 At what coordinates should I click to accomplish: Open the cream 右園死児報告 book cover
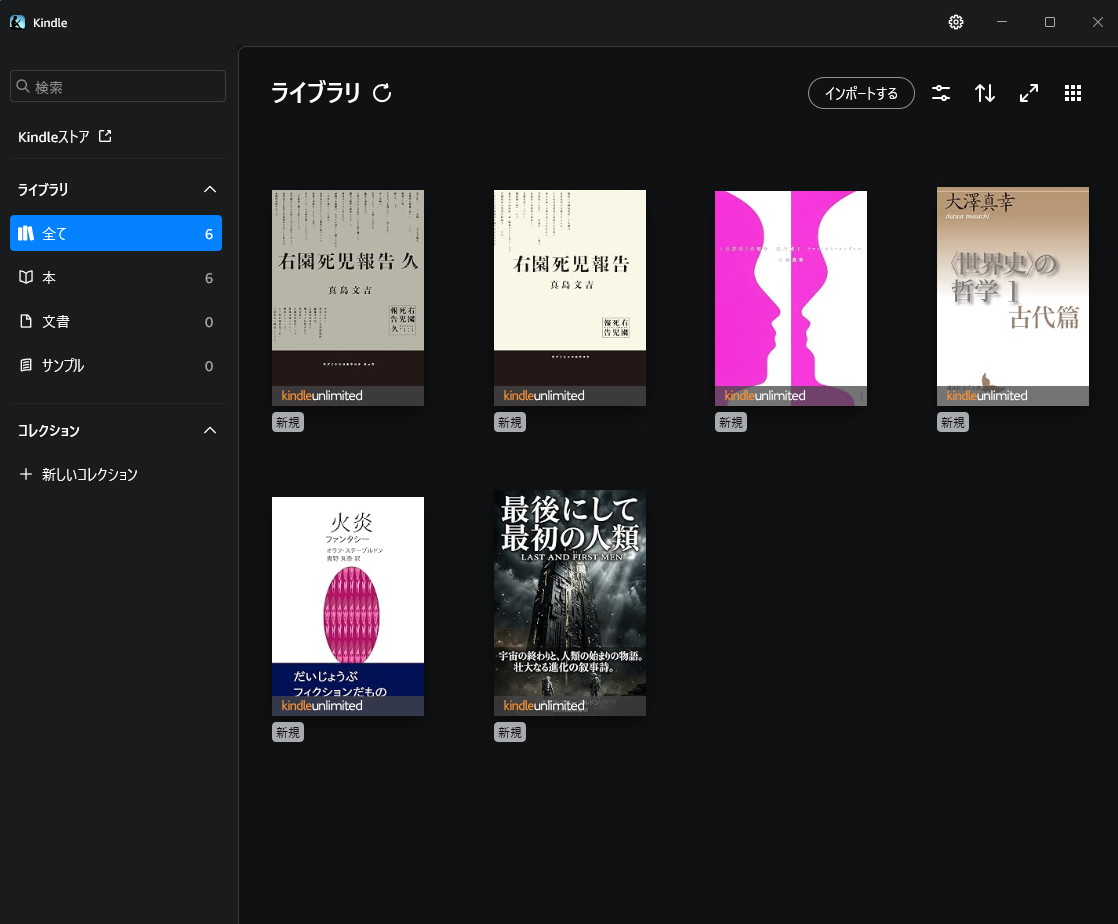coord(570,297)
